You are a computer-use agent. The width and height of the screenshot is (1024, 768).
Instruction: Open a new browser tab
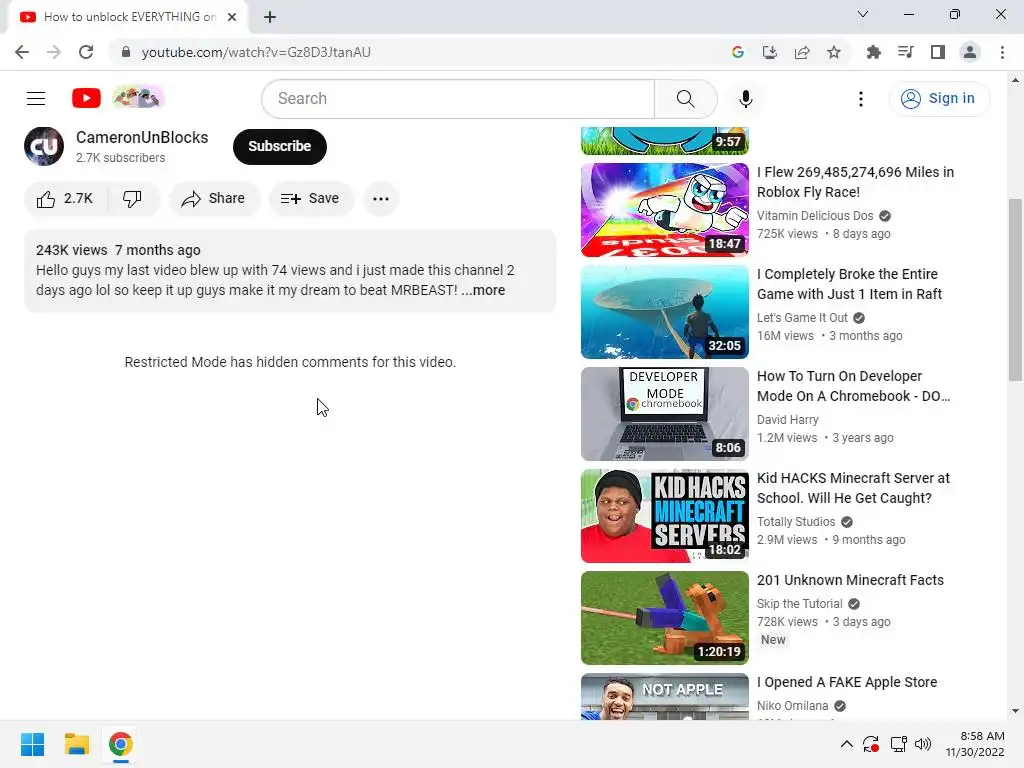tap(270, 17)
